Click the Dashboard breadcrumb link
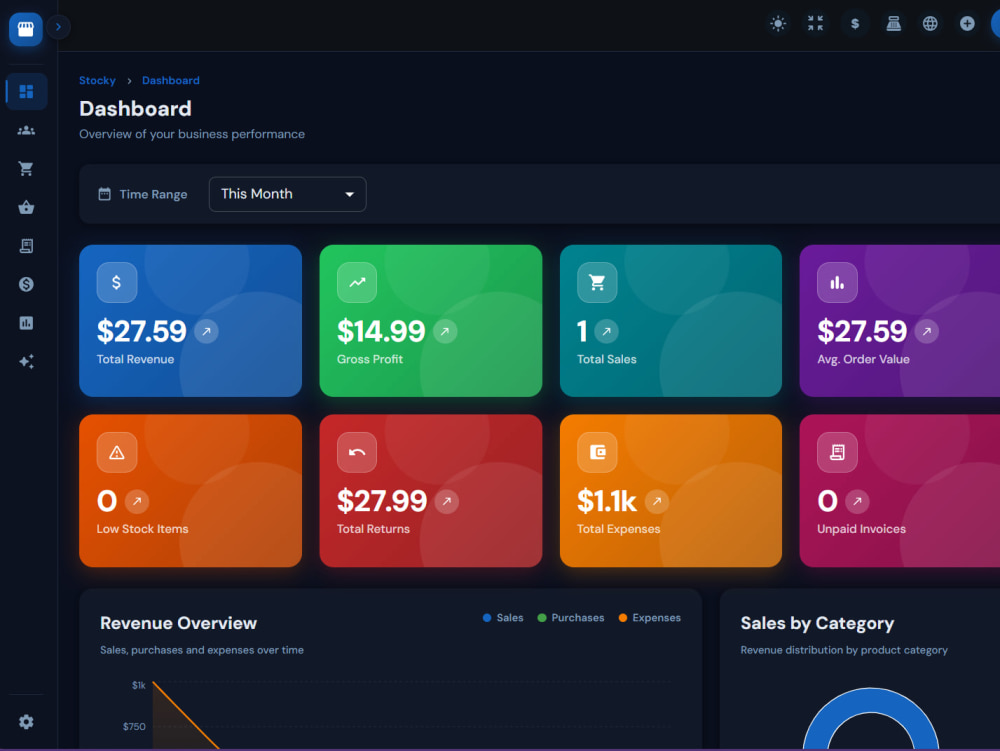Viewport: 1000px width, 751px height. [171, 80]
